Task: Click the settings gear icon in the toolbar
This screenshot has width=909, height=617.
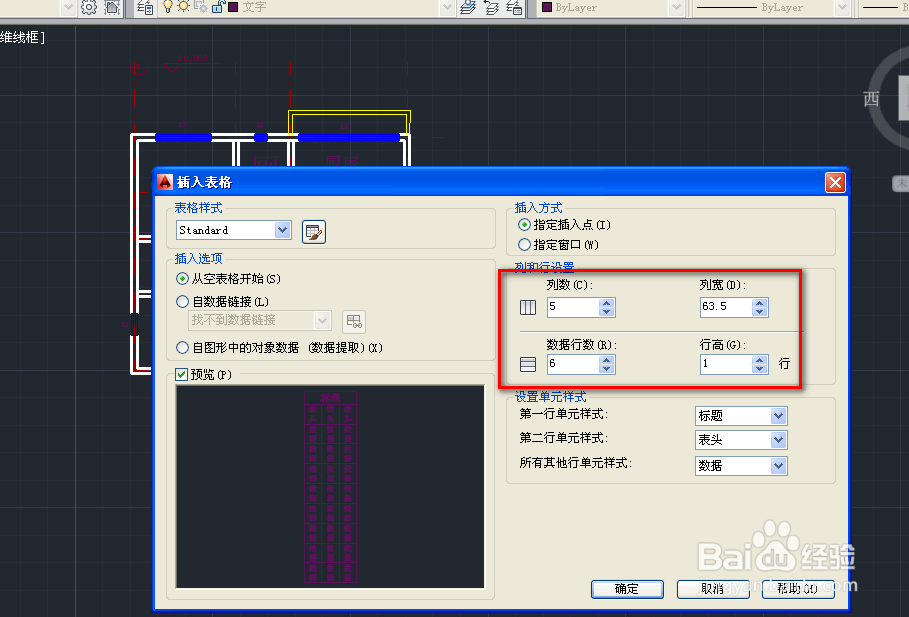Action: click(88, 8)
